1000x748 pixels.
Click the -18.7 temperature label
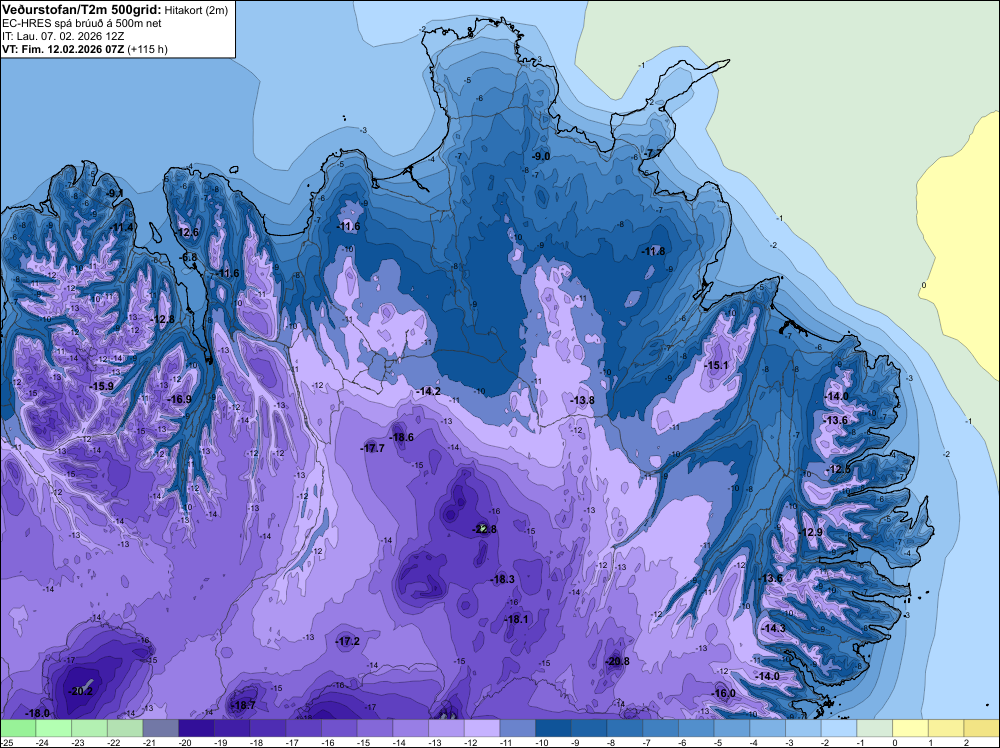pyautogui.click(x=243, y=705)
